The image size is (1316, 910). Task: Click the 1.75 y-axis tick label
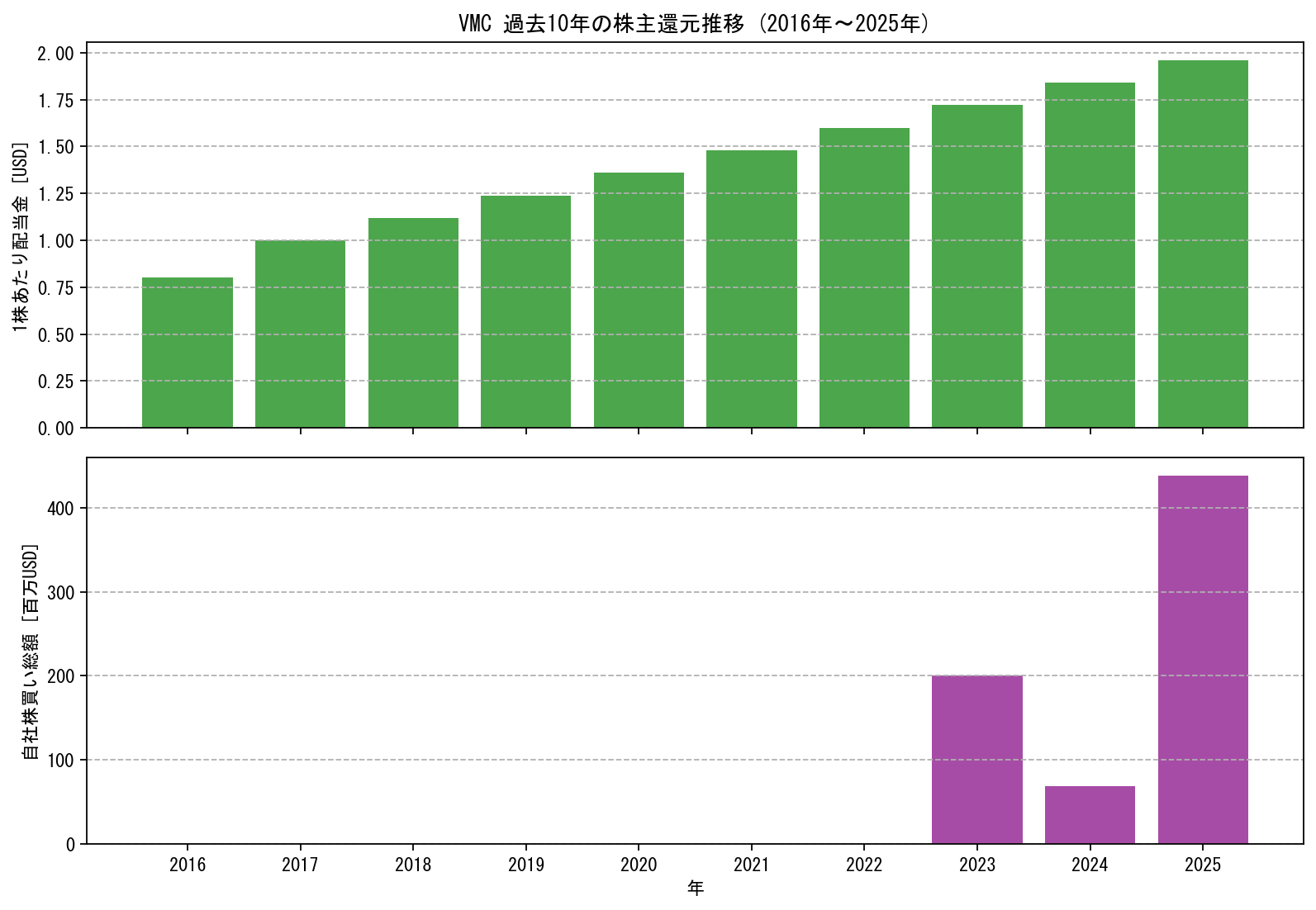[55, 101]
